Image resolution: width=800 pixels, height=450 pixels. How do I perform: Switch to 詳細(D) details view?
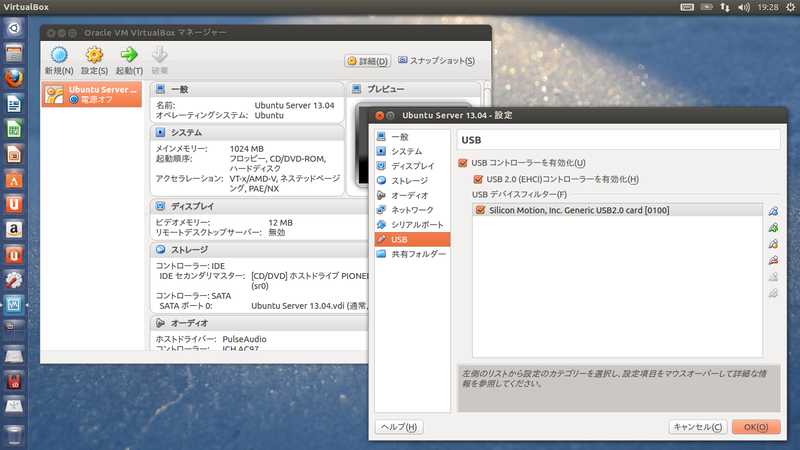pyautogui.click(x=367, y=61)
